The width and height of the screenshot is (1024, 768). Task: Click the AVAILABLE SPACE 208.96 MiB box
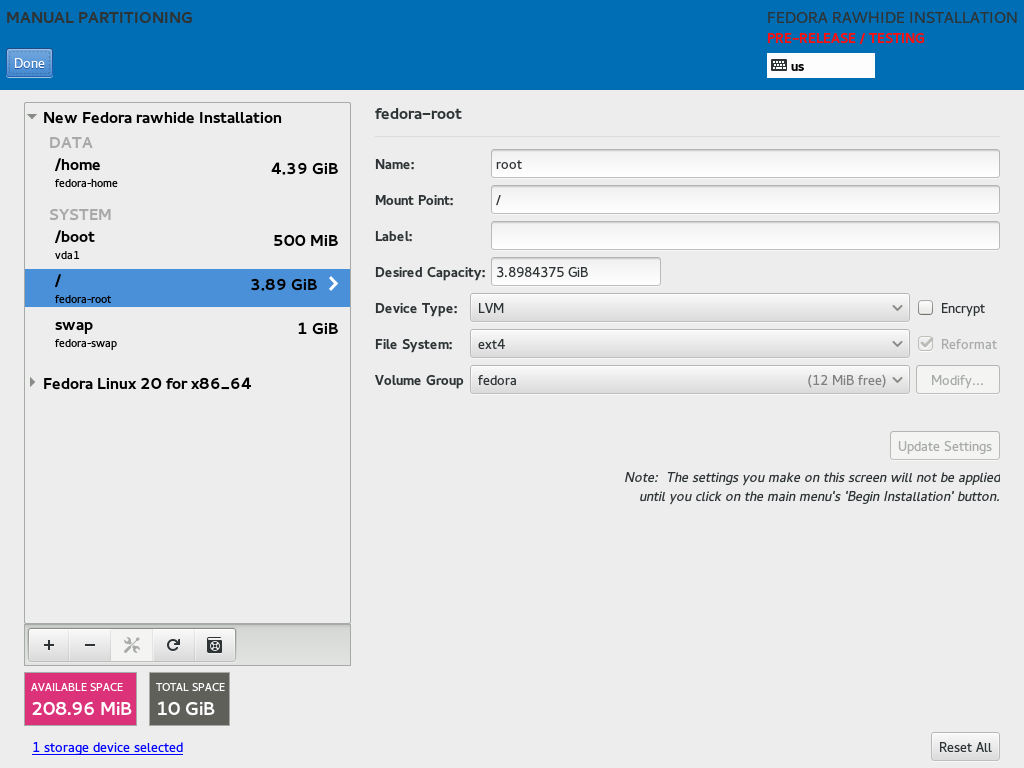pyautogui.click(x=80, y=699)
